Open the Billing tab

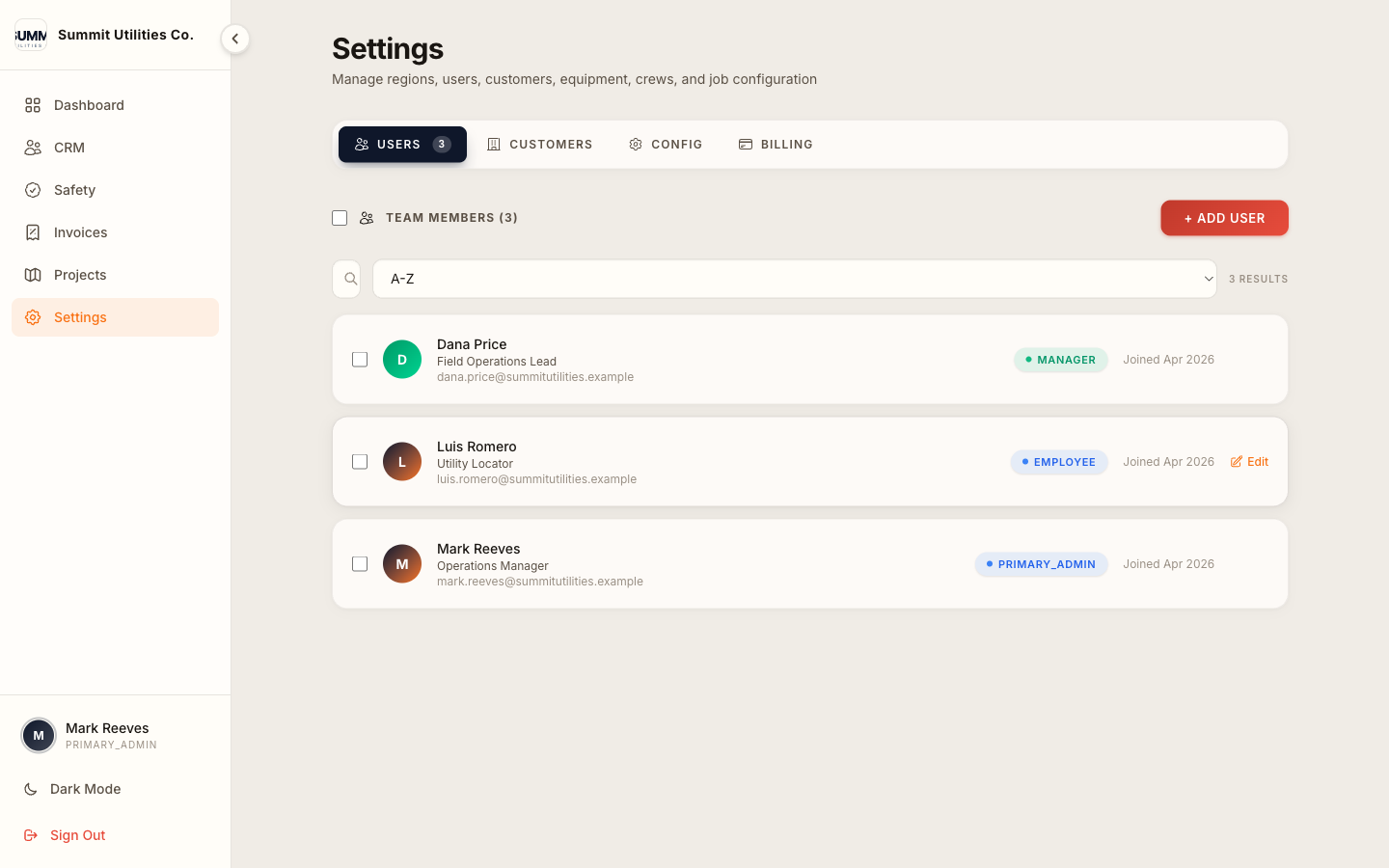[x=776, y=144]
